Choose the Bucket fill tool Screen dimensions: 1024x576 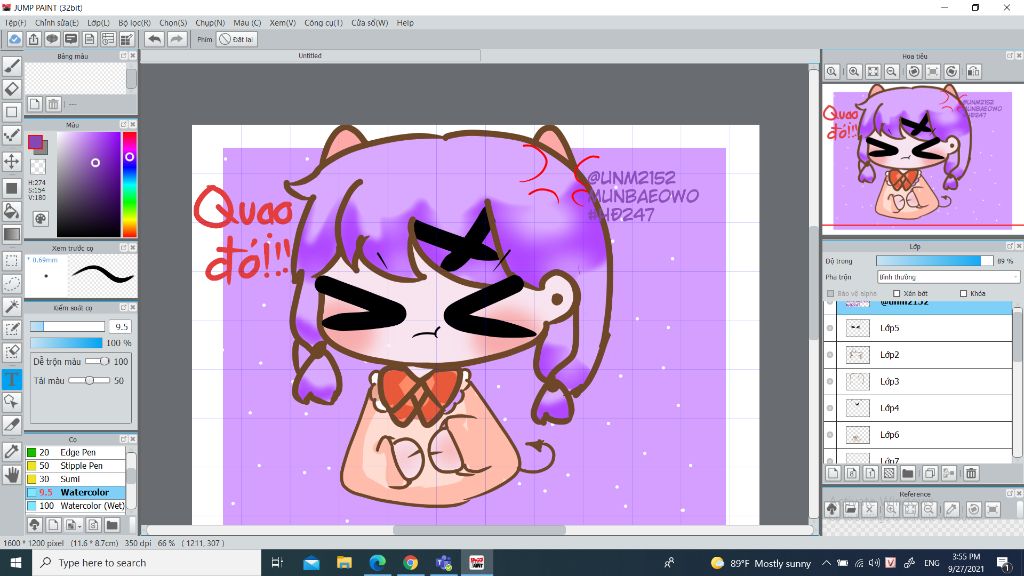pos(12,211)
